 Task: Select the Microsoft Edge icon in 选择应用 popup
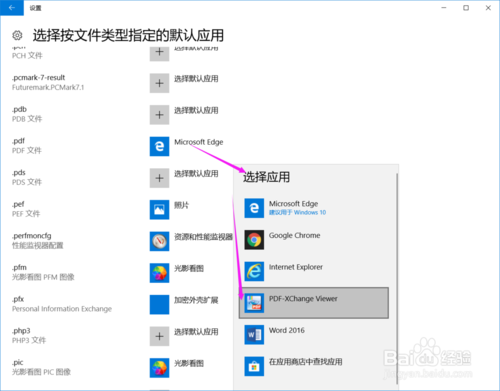pyautogui.click(x=254, y=208)
